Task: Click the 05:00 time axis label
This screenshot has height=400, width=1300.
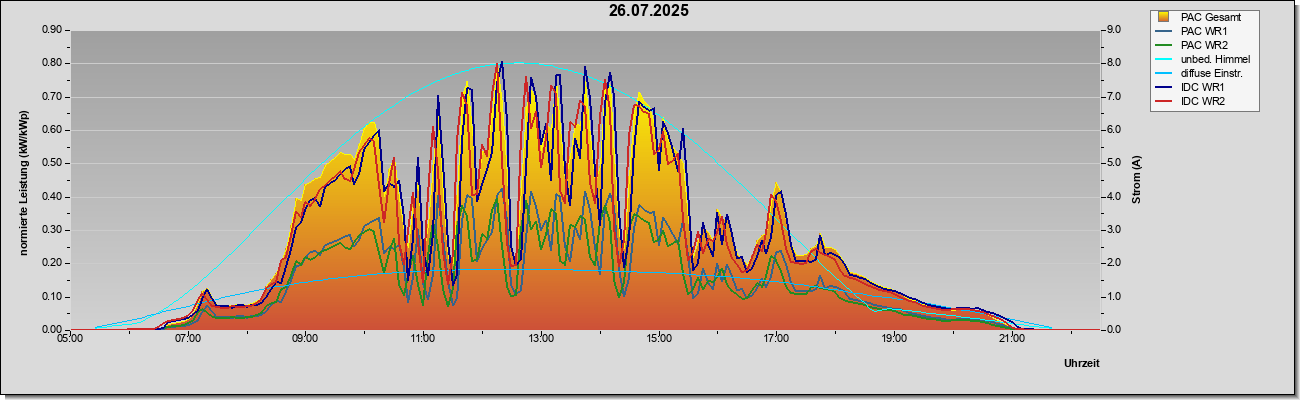Action: coord(69,340)
